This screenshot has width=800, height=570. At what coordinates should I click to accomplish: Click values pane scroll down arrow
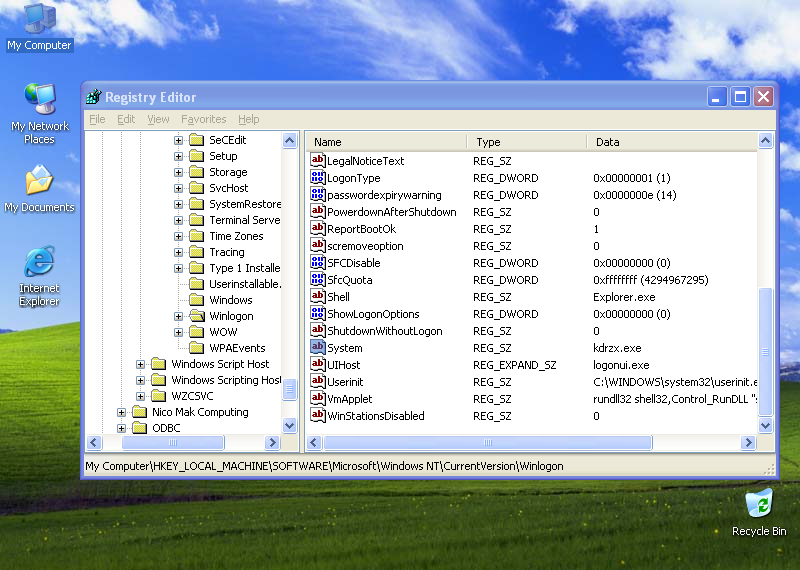pyautogui.click(x=765, y=425)
